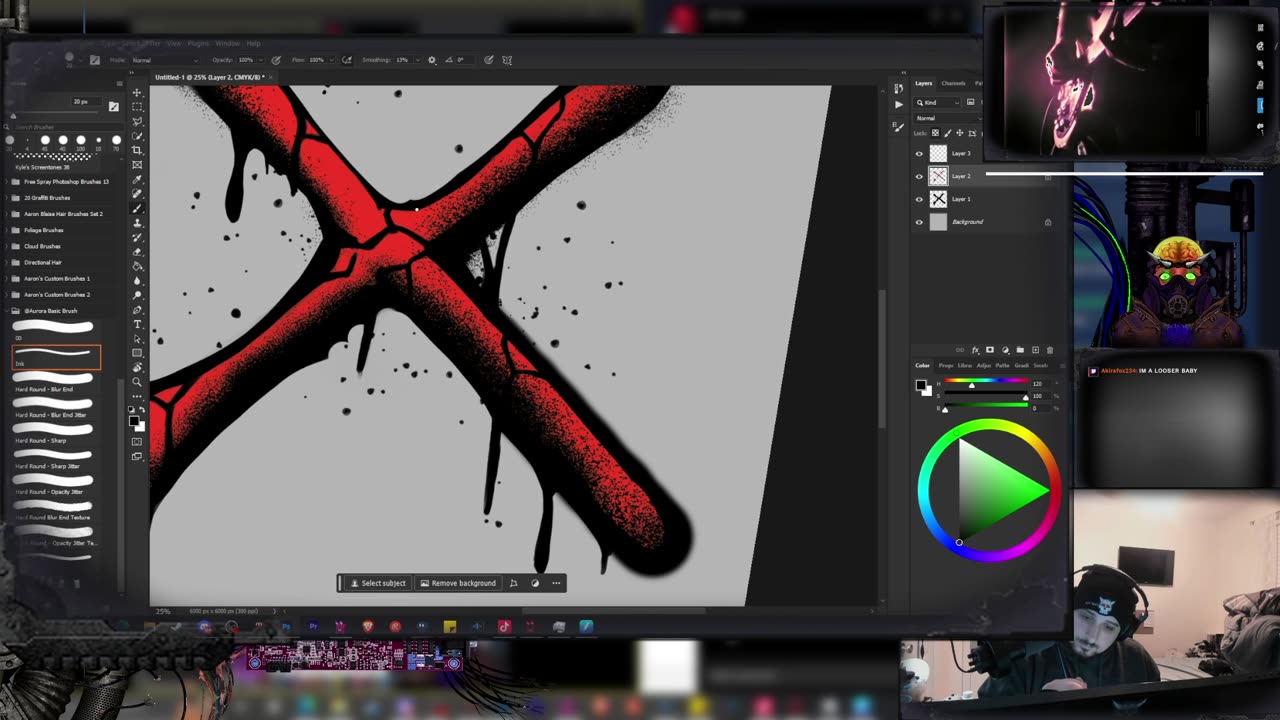
Task: Click the Select subject button
Action: pyautogui.click(x=377, y=583)
